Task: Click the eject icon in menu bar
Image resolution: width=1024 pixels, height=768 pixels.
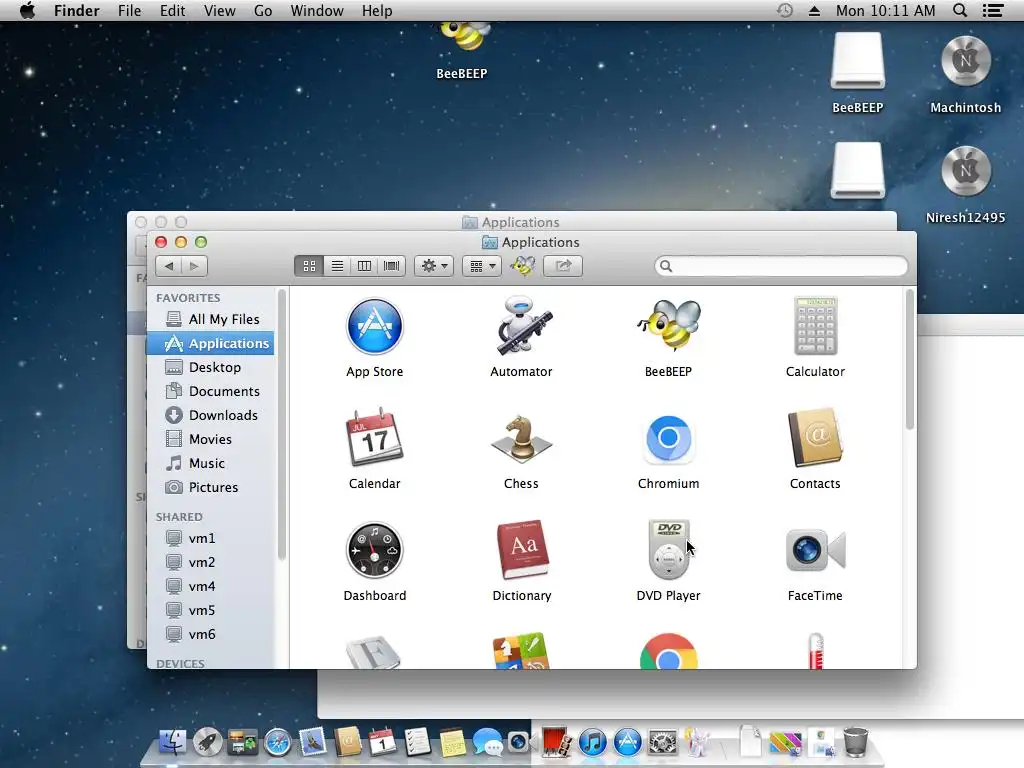Action: tap(814, 11)
